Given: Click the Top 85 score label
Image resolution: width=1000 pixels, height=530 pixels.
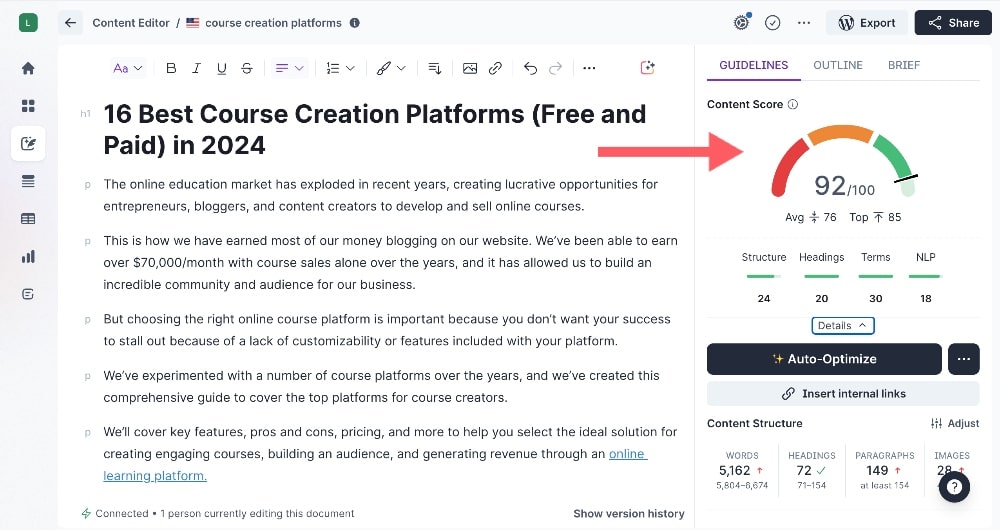Looking at the screenshot, I should click(x=875, y=217).
